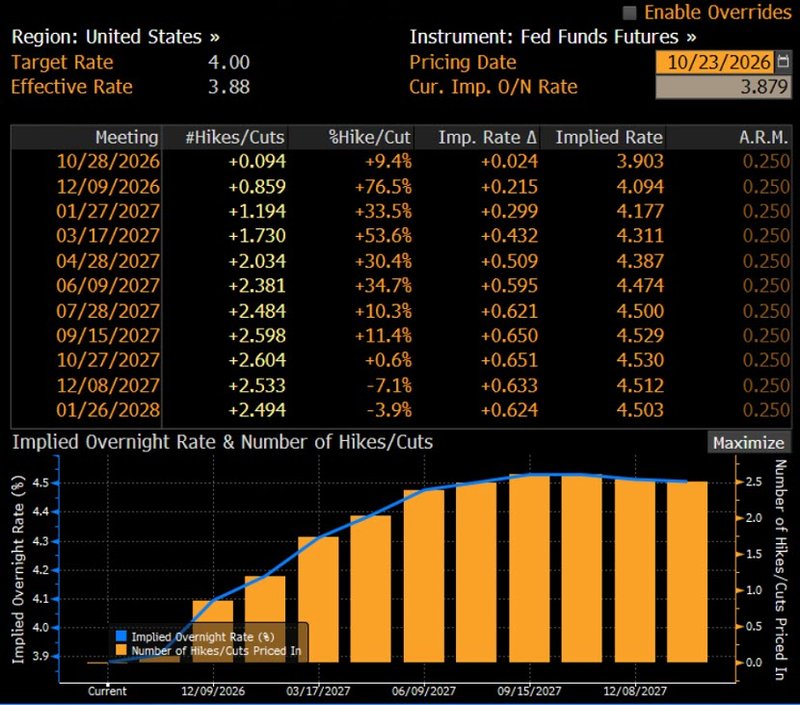The width and height of the screenshot is (800, 705).
Task: Enable the Overrides checkbox
Action: point(630,13)
